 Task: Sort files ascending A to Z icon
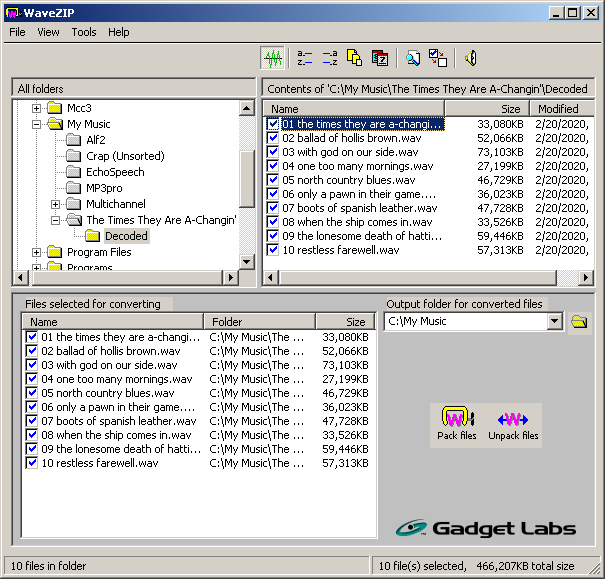[304, 58]
